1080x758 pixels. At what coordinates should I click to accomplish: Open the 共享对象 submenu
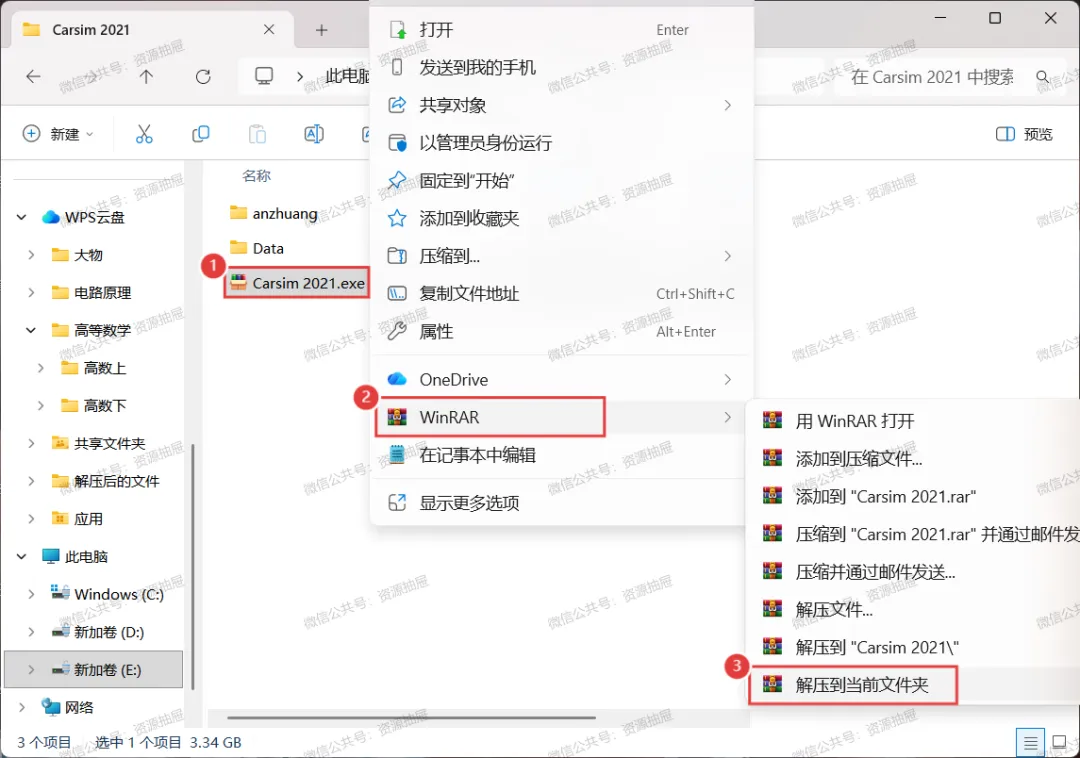point(561,105)
